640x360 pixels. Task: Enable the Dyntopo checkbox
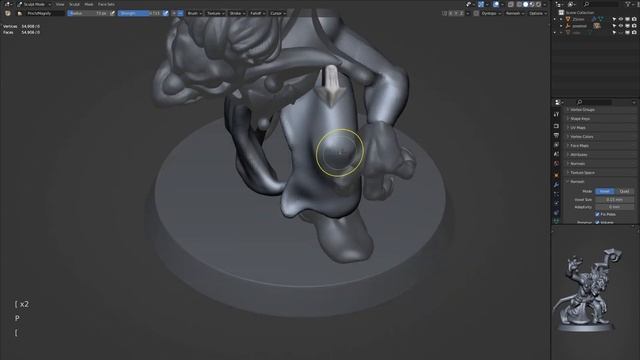pos(476,13)
